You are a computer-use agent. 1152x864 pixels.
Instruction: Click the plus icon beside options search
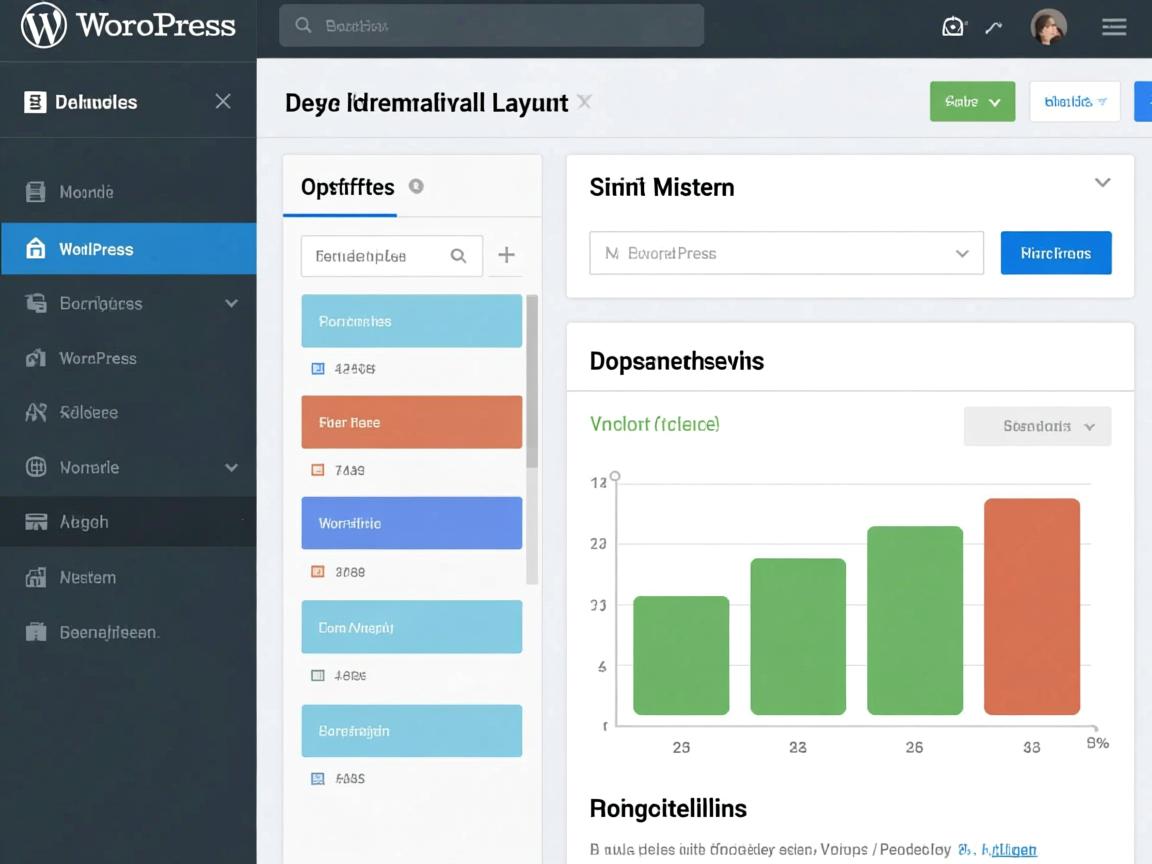pos(507,255)
